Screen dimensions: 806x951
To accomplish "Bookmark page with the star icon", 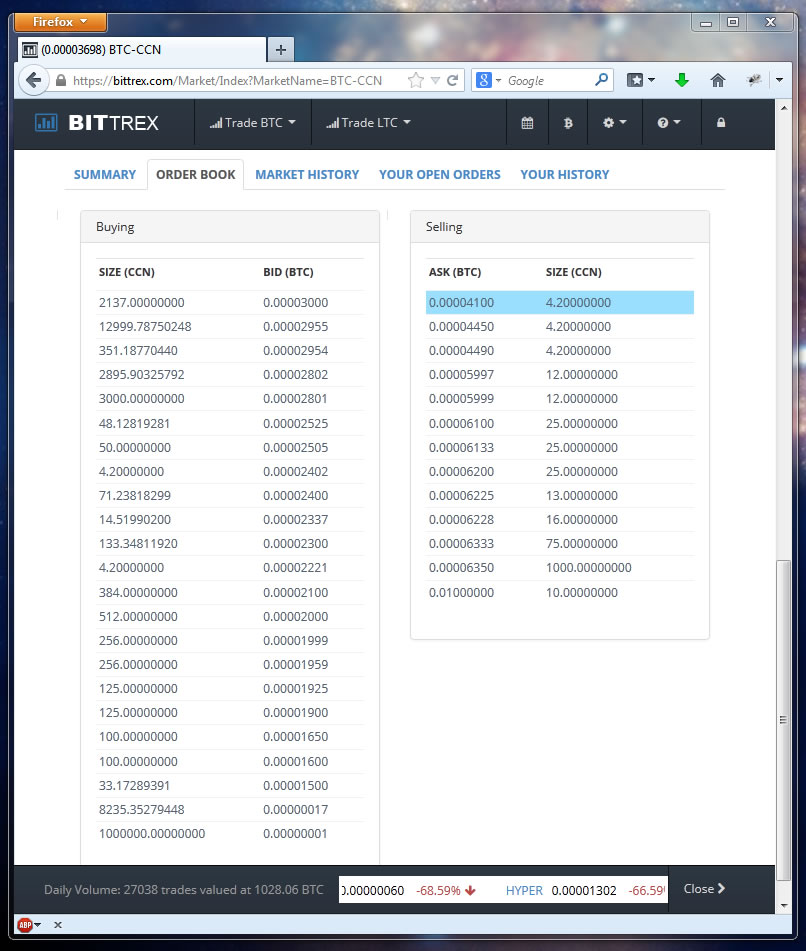I will [415, 80].
